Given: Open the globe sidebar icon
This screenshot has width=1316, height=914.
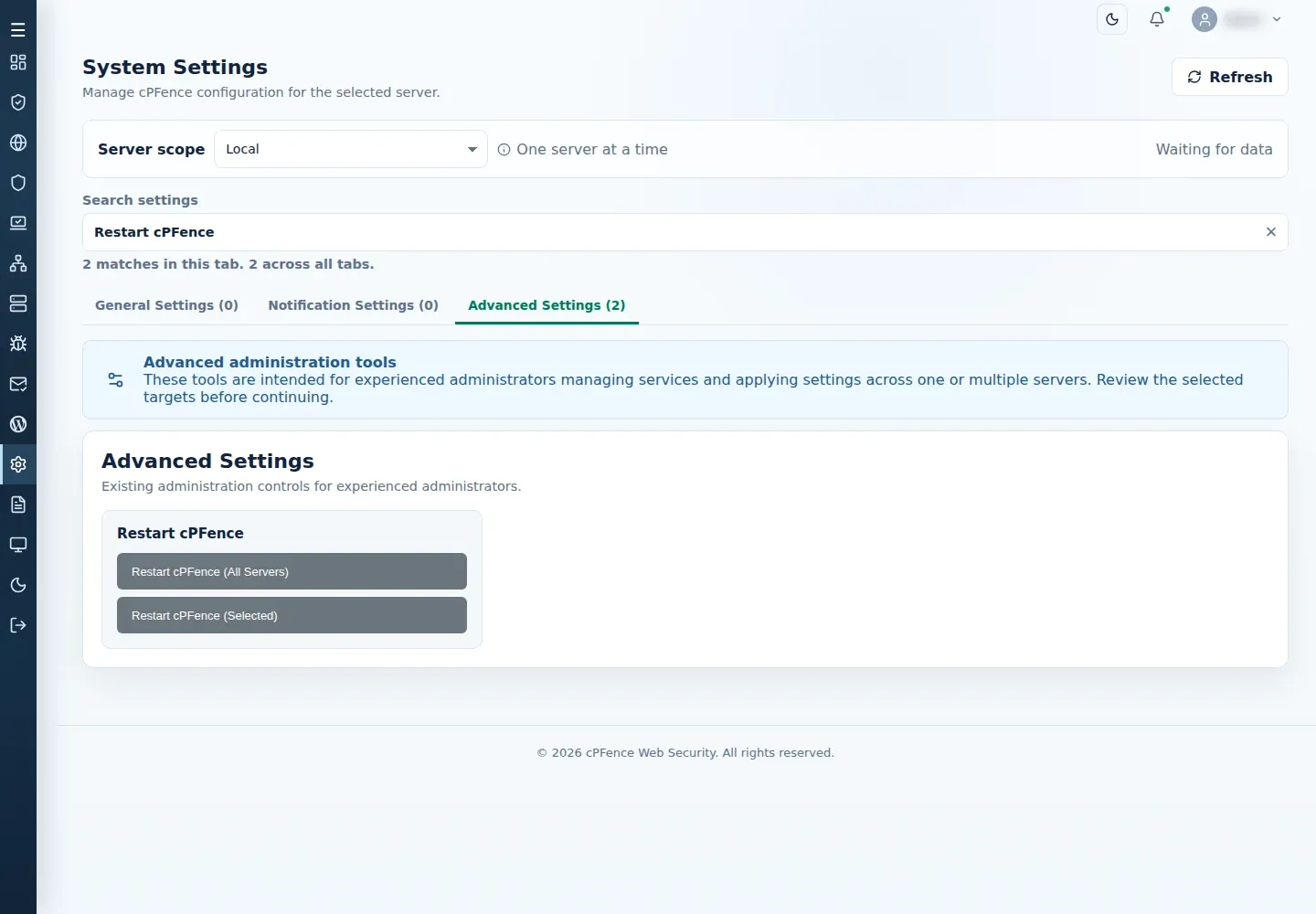Looking at the screenshot, I should click(18, 143).
